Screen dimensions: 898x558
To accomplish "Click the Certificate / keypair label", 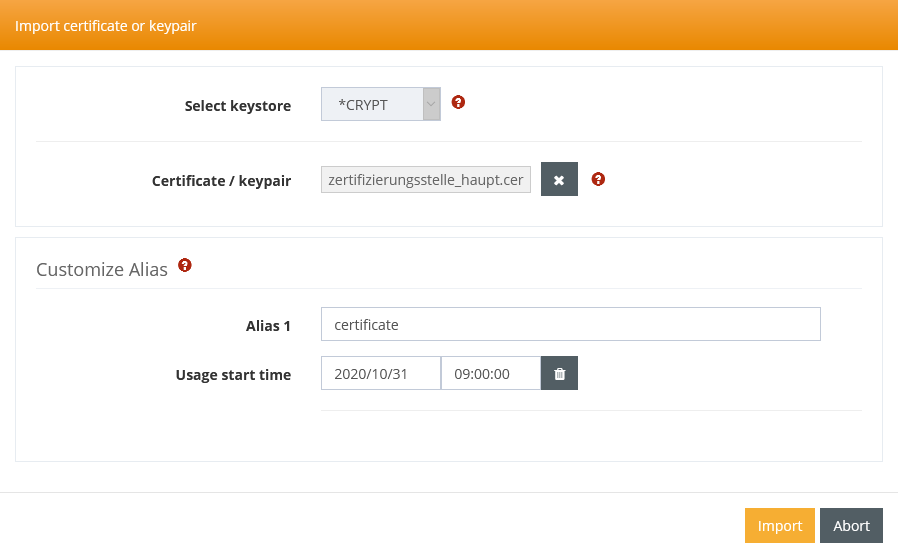I will [221, 181].
